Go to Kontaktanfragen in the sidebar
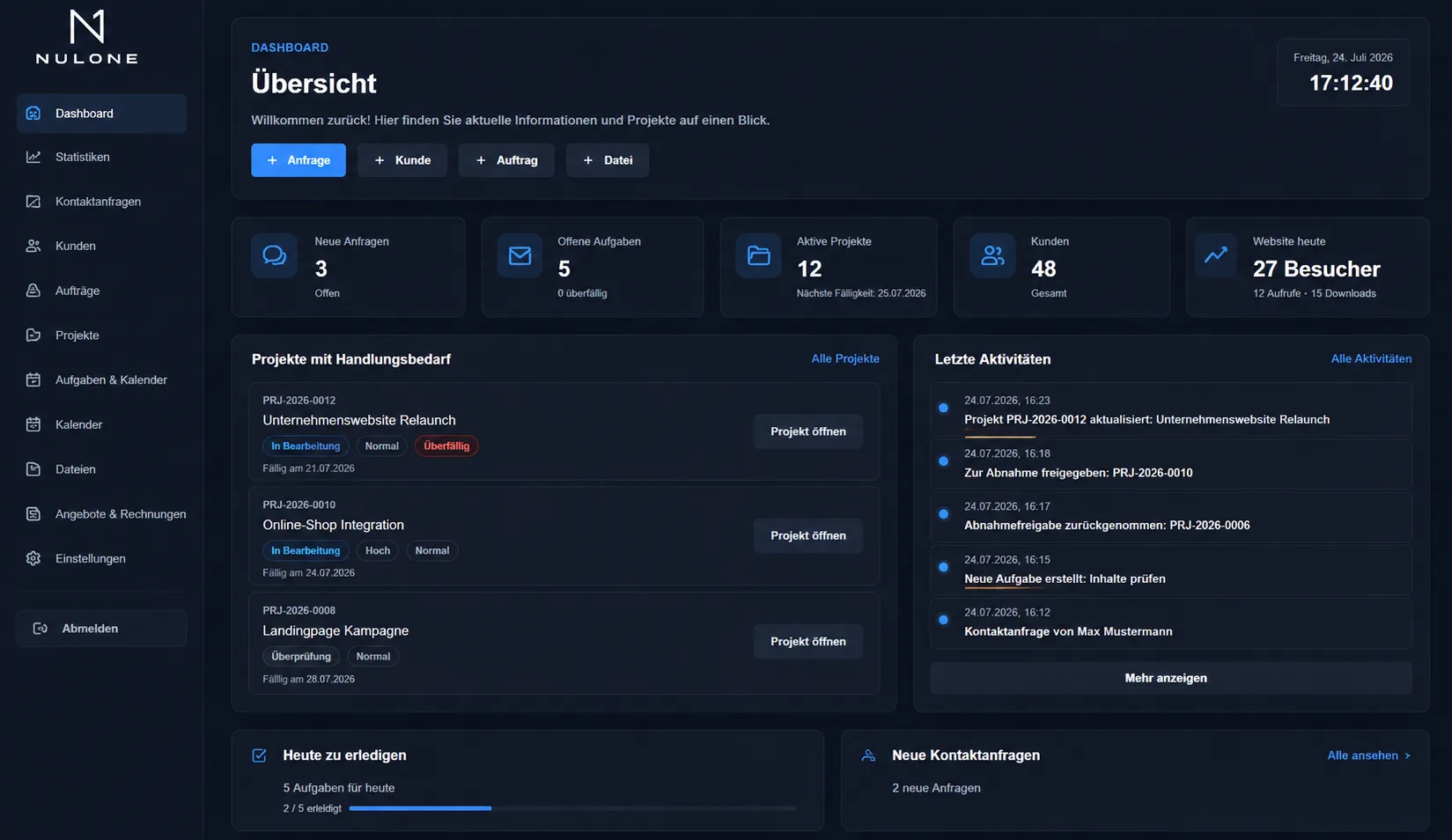The width and height of the screenshot is (1452, 840). point(101,202)
